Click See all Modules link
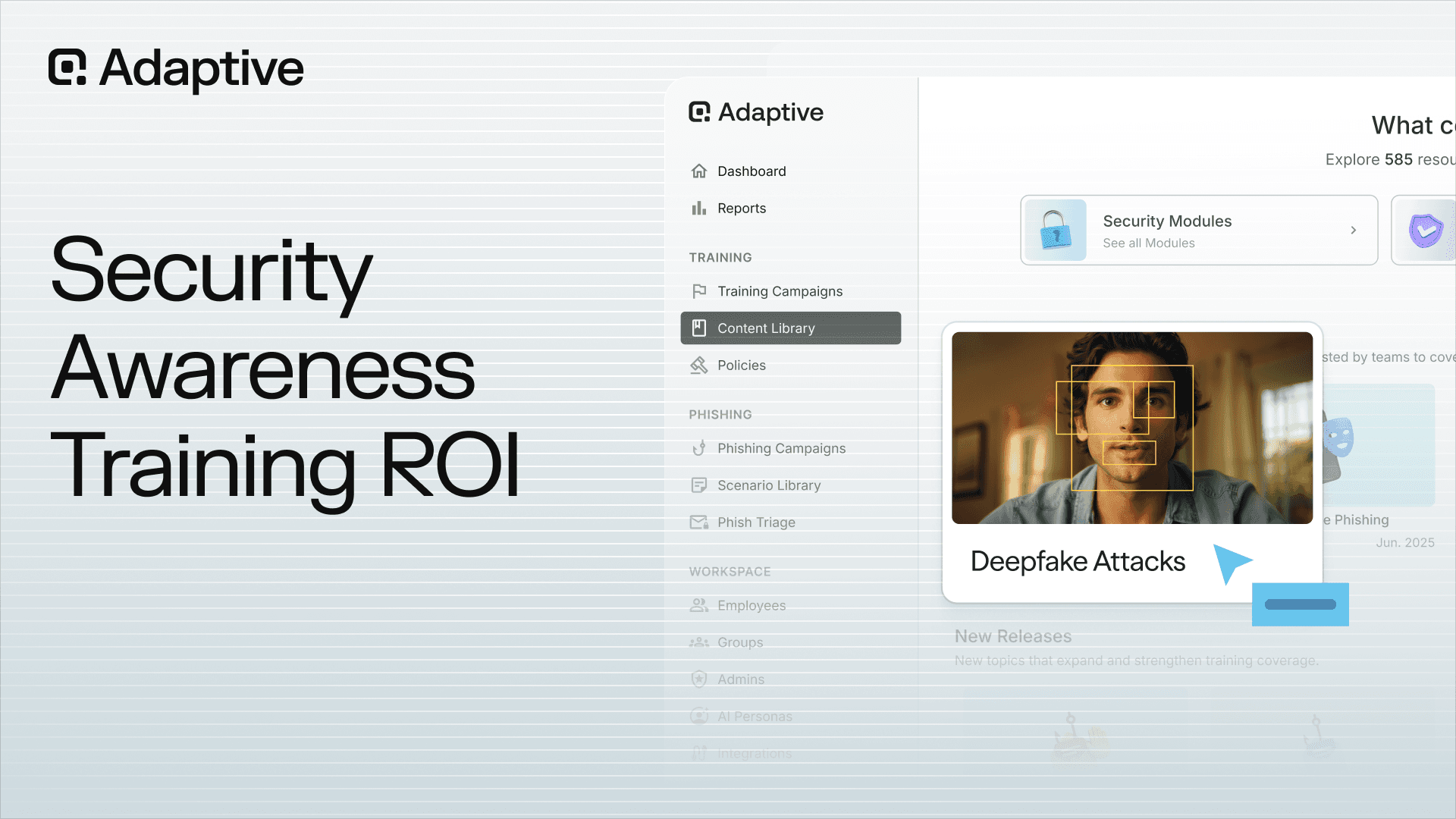This screenshot has height=819, width=1456. (x=1149, y=243)
